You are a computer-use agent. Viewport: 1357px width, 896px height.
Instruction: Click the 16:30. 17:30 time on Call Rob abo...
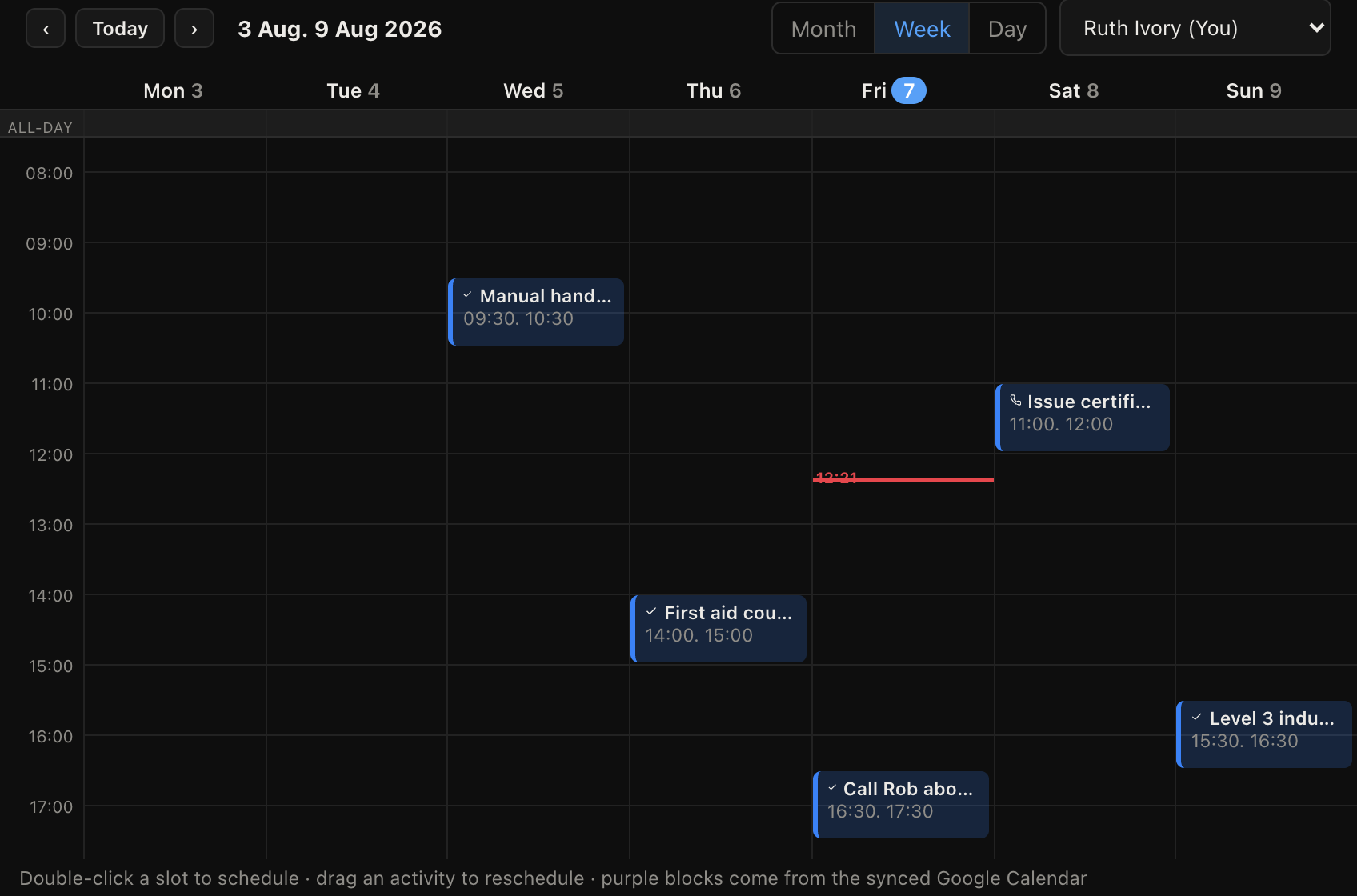click(880, 811)
